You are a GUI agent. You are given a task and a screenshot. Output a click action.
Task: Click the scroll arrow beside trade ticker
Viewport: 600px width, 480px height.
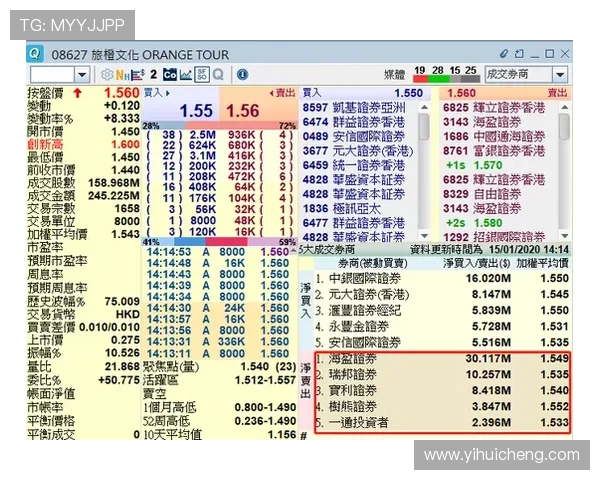tap(293, 251)
